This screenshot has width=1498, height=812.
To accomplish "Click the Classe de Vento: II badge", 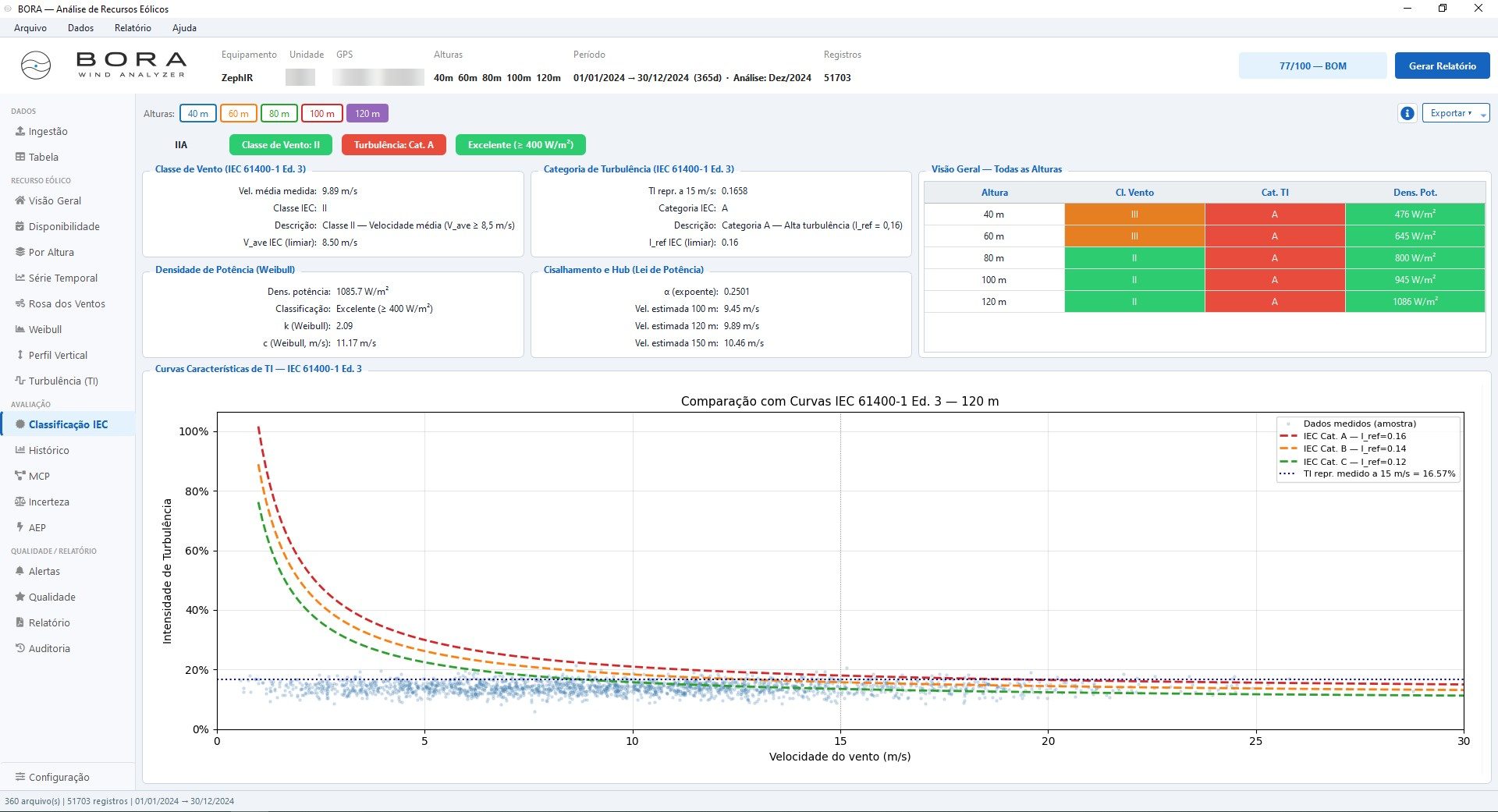I will click(x=281, y=145).
